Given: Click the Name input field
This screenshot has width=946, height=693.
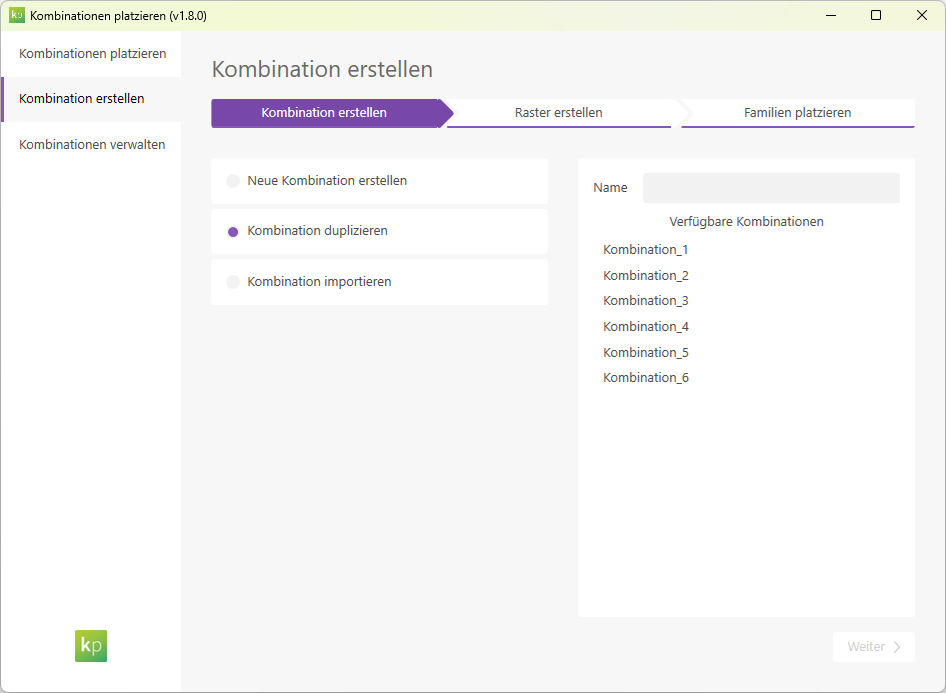Looking at the screenshot, I should click(x=770, y=187).
